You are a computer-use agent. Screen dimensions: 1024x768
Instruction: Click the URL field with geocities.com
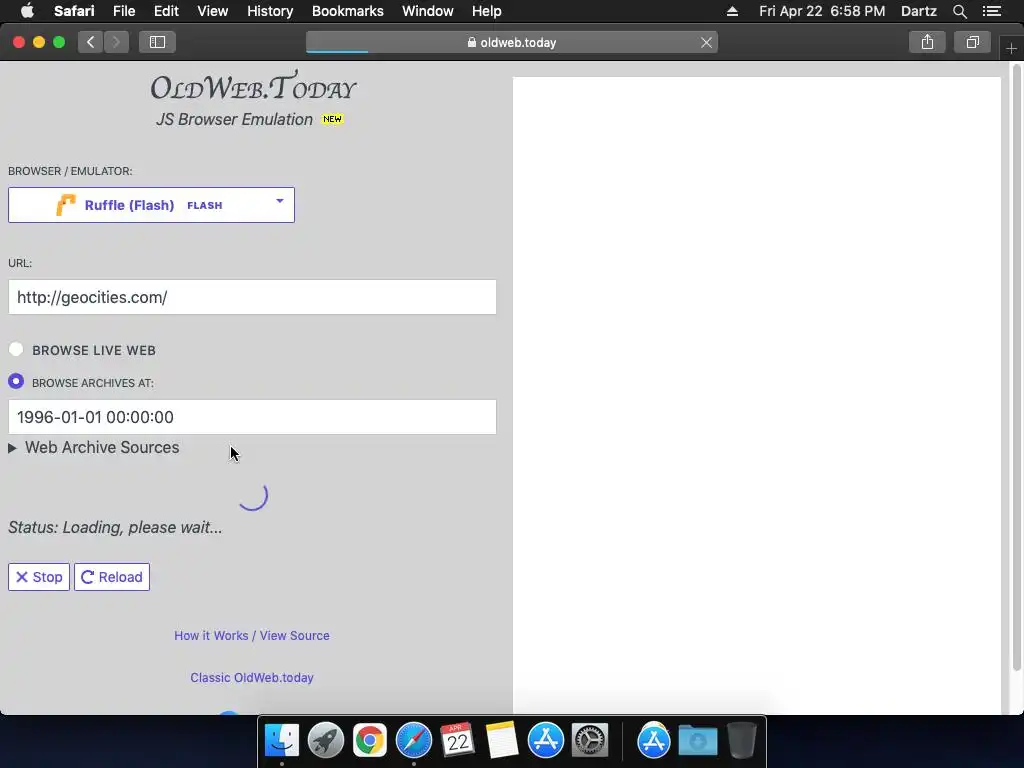252,297
